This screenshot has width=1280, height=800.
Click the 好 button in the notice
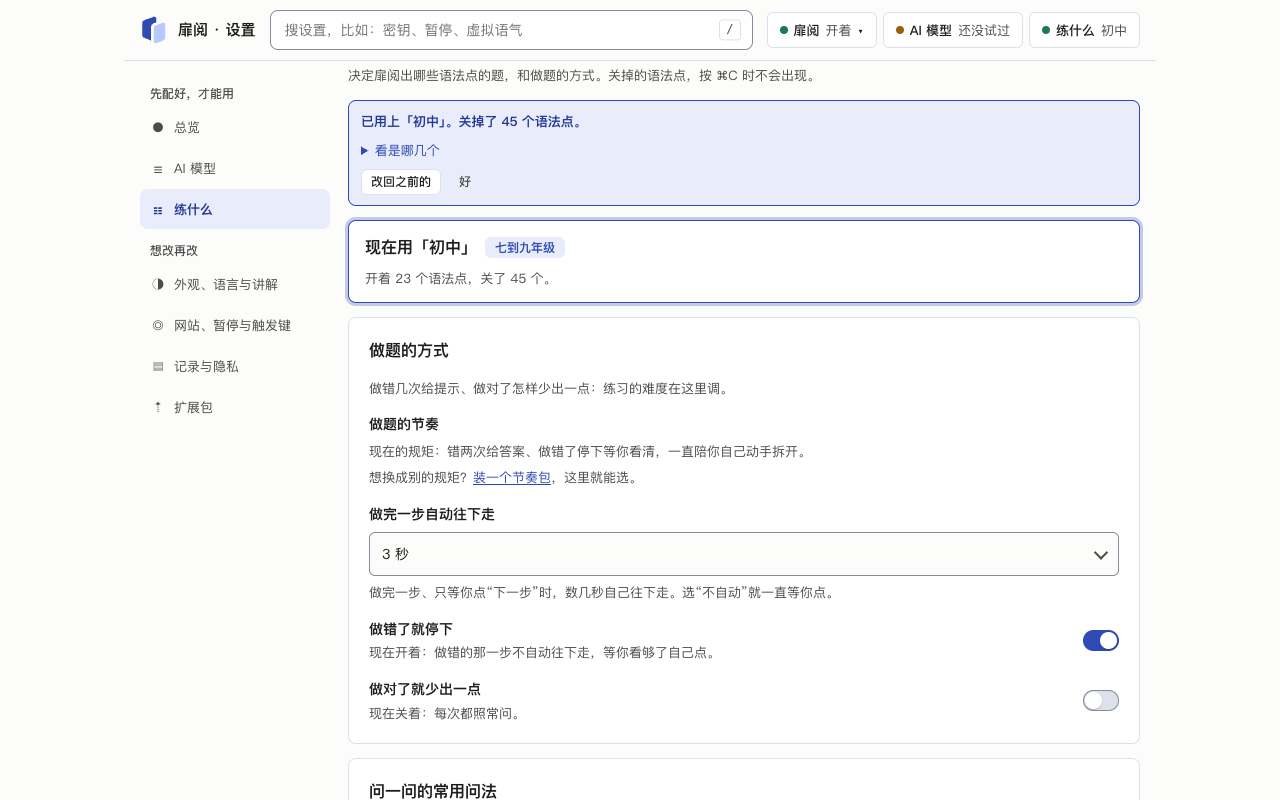[x=465, y=182]
